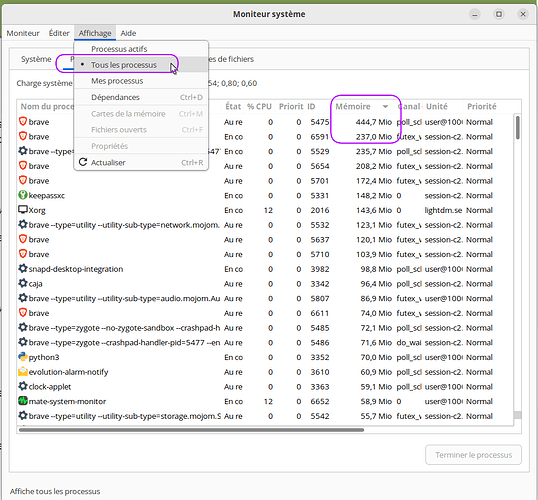
Task: Click the gear icon next to caja
Action: [x=23, y=283]
